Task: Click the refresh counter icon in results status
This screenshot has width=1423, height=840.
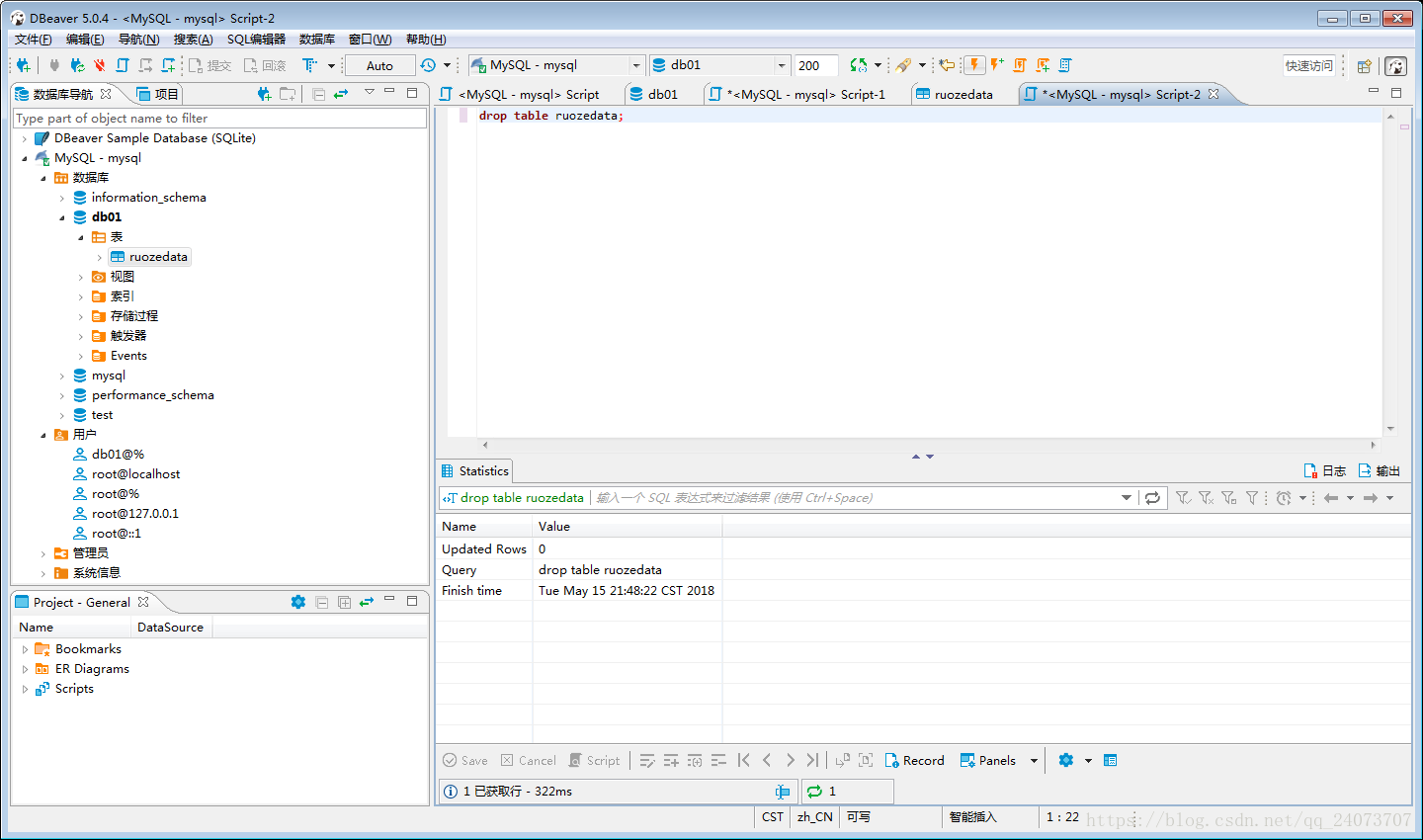Action: (814, 792)
